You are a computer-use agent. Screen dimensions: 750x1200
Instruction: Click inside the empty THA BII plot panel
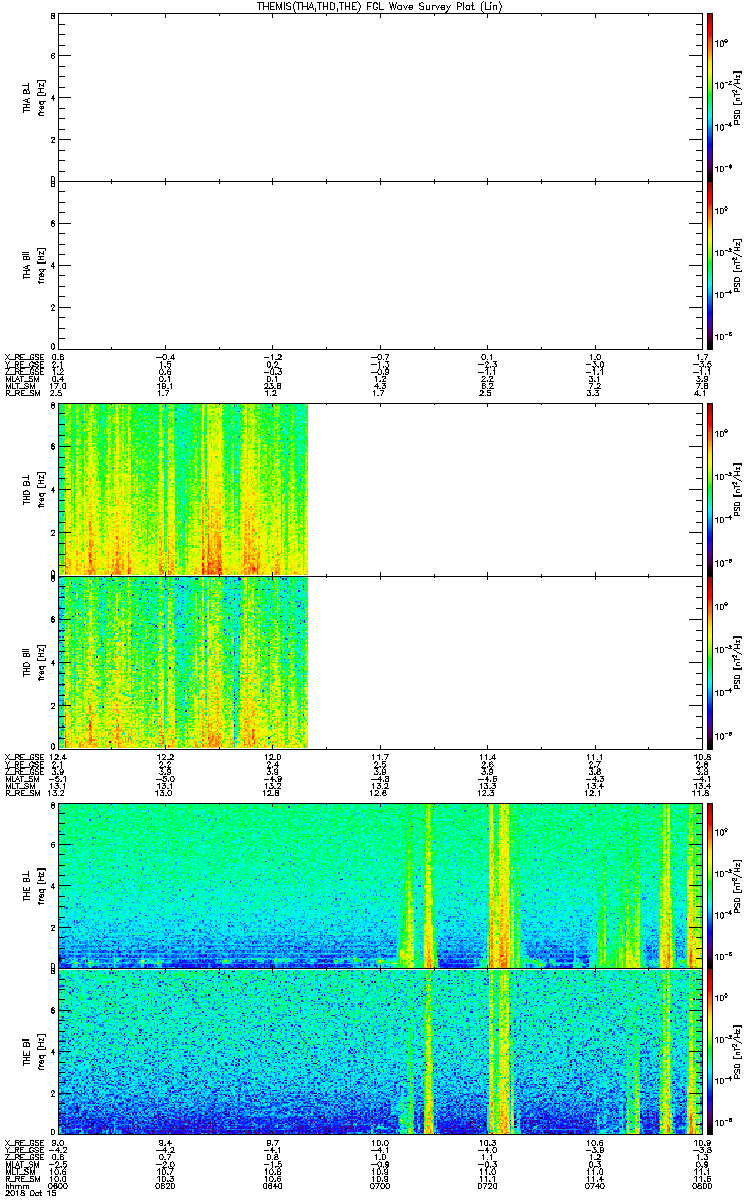[x=380, y=265]
